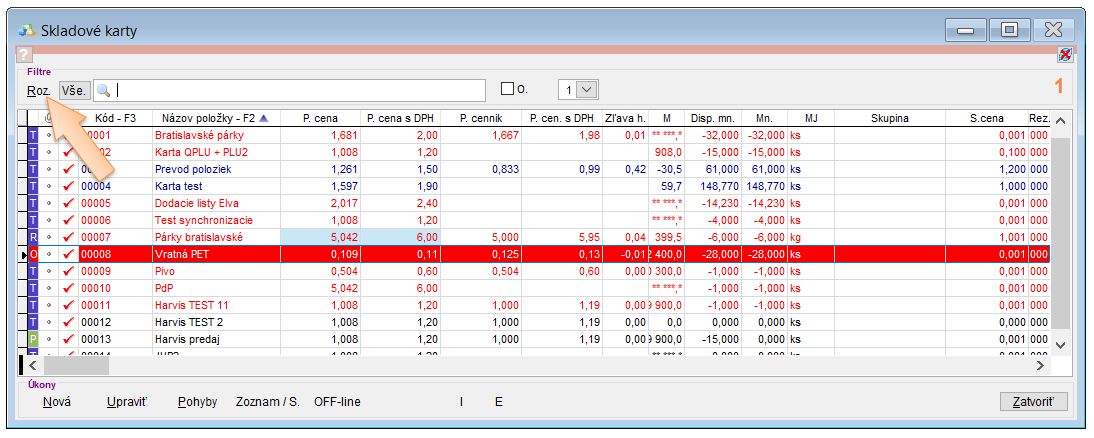The height and width of the screenshot is (438, 1094).
Task: Click the help question mark icon
Action: coord(25,55)
